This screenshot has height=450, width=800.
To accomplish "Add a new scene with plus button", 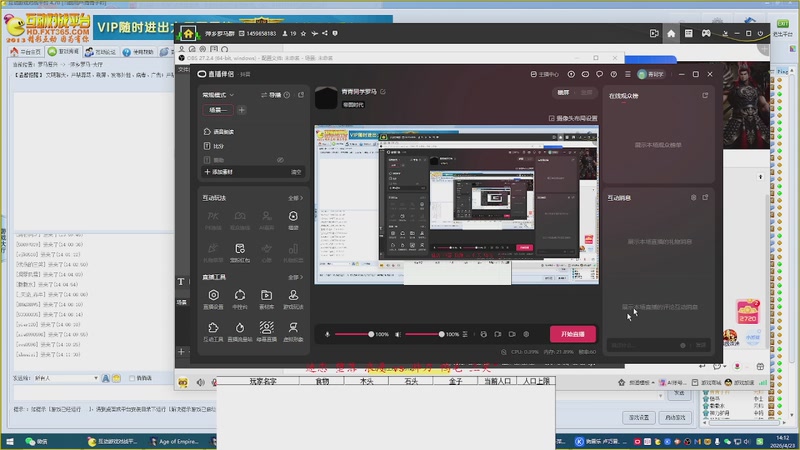I will coord(242,110).
